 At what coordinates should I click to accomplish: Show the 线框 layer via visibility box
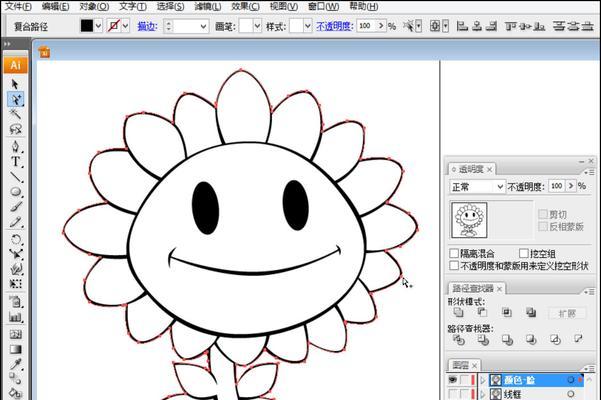coord(453,393)
